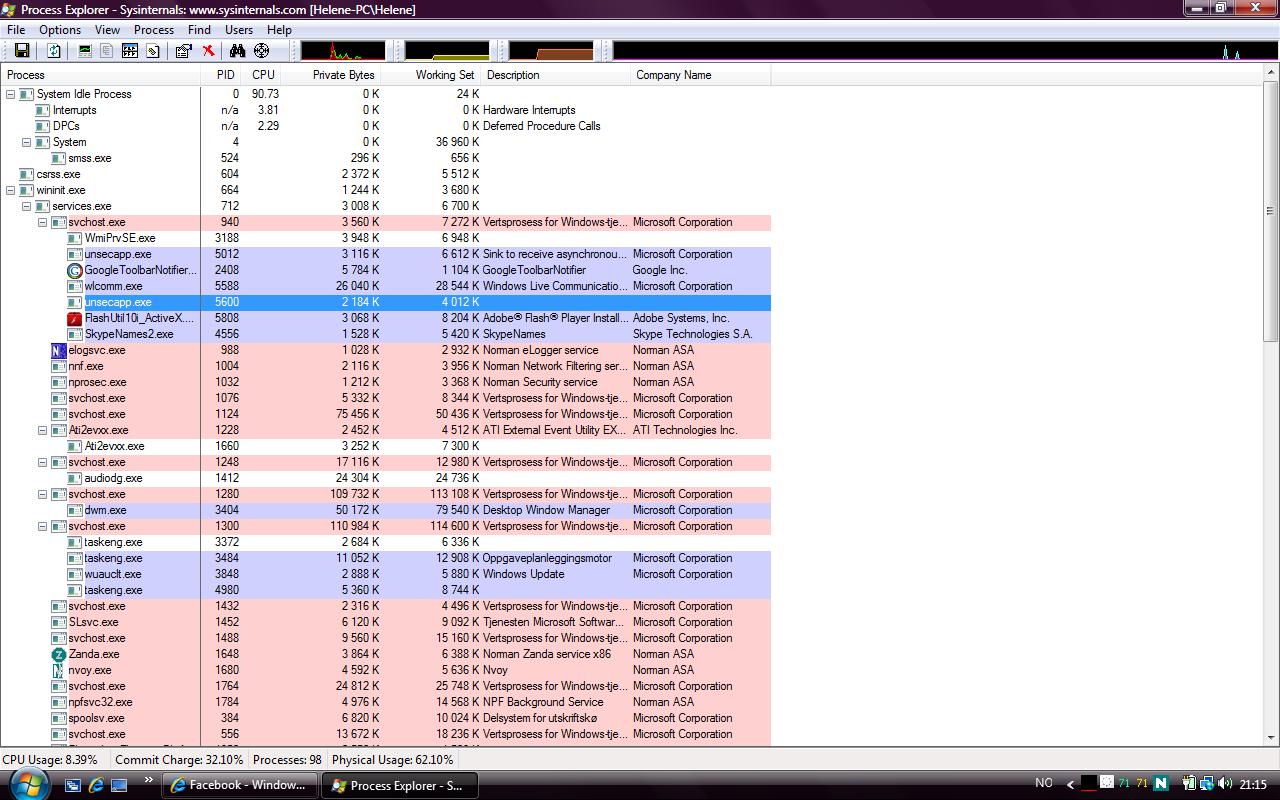Click the scrollbar down arrow
The width and height of the screenshot is (1280, 800).
click(1271, 738)
